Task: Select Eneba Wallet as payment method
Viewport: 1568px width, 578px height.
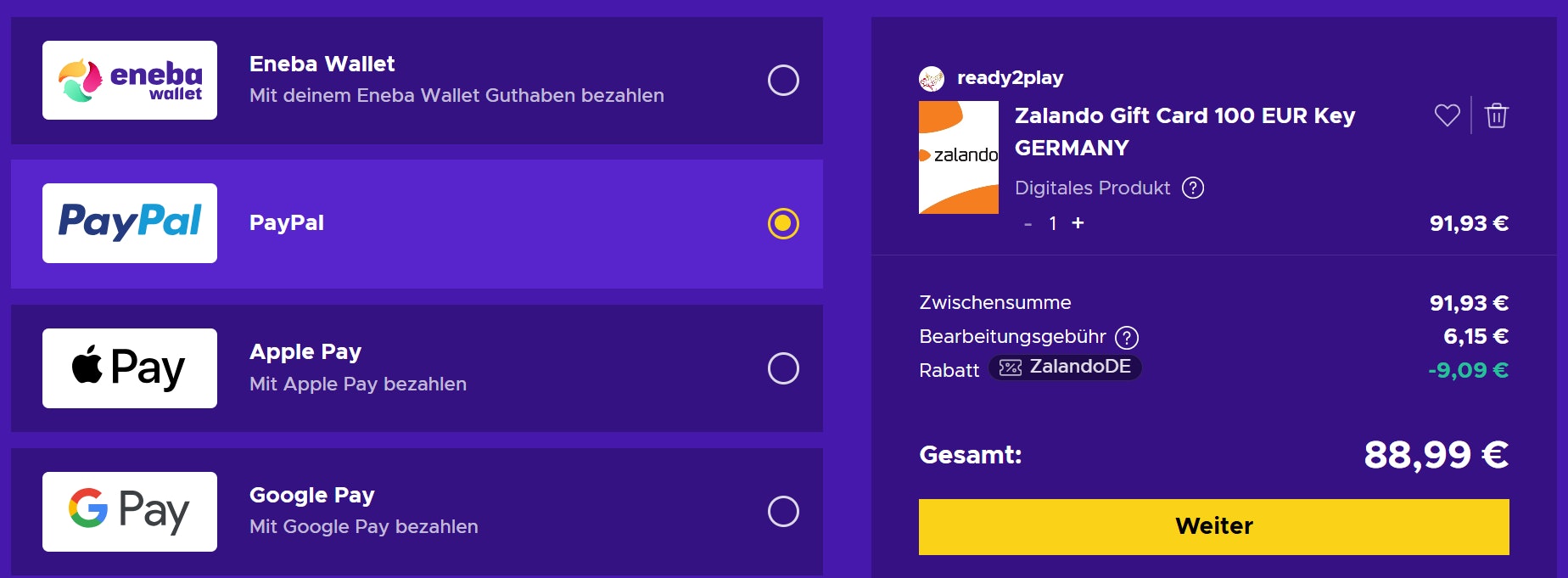Action: coord(783,80)
